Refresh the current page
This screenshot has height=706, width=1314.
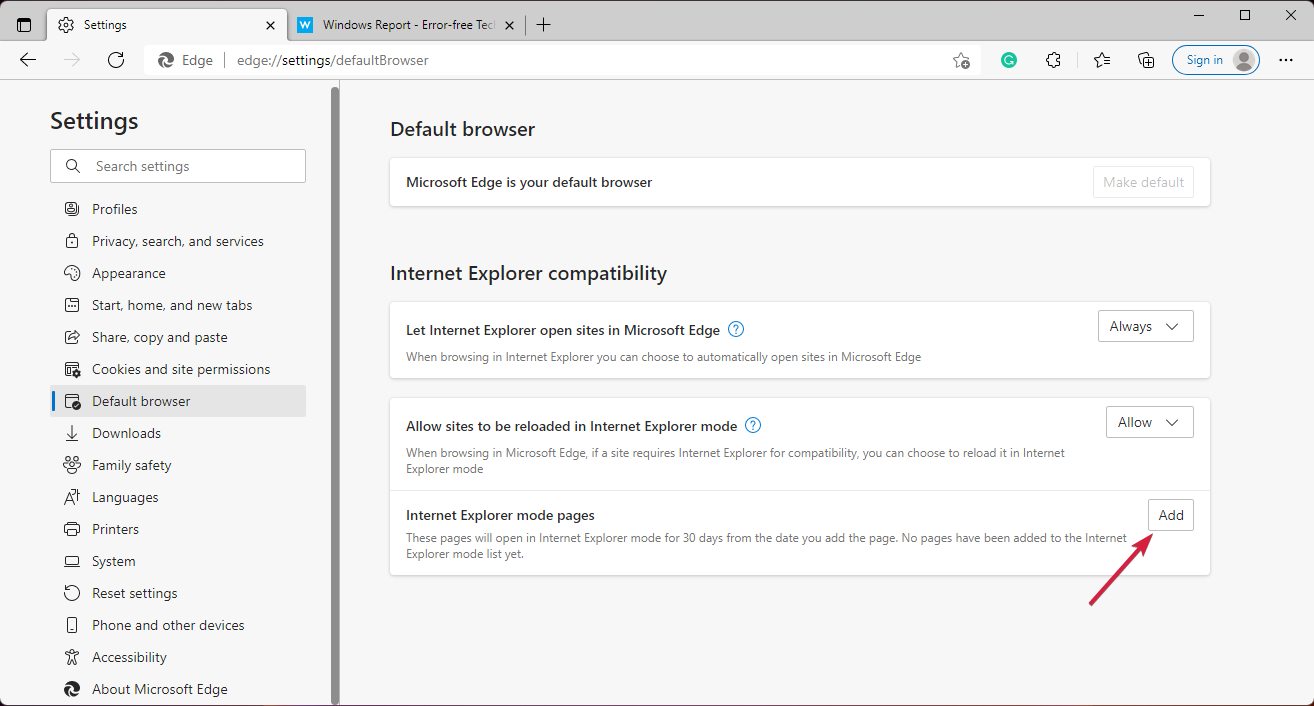pos(115,60)
